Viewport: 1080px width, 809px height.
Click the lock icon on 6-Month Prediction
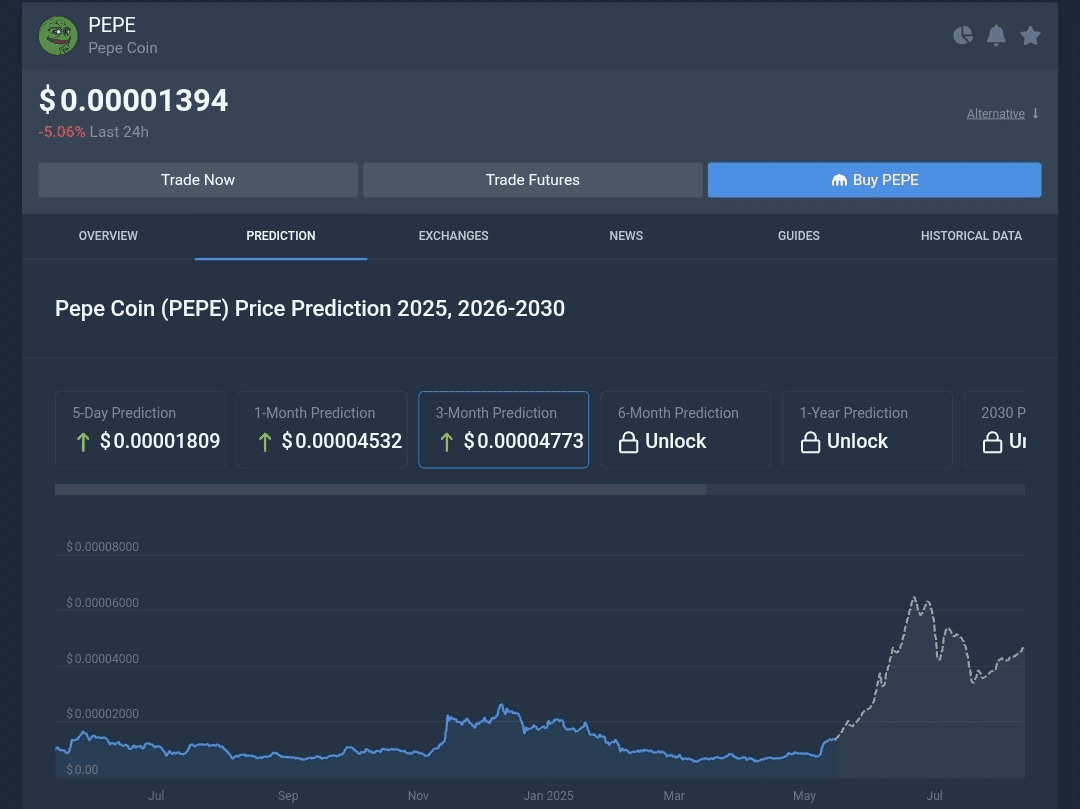(x=628, y=441)
